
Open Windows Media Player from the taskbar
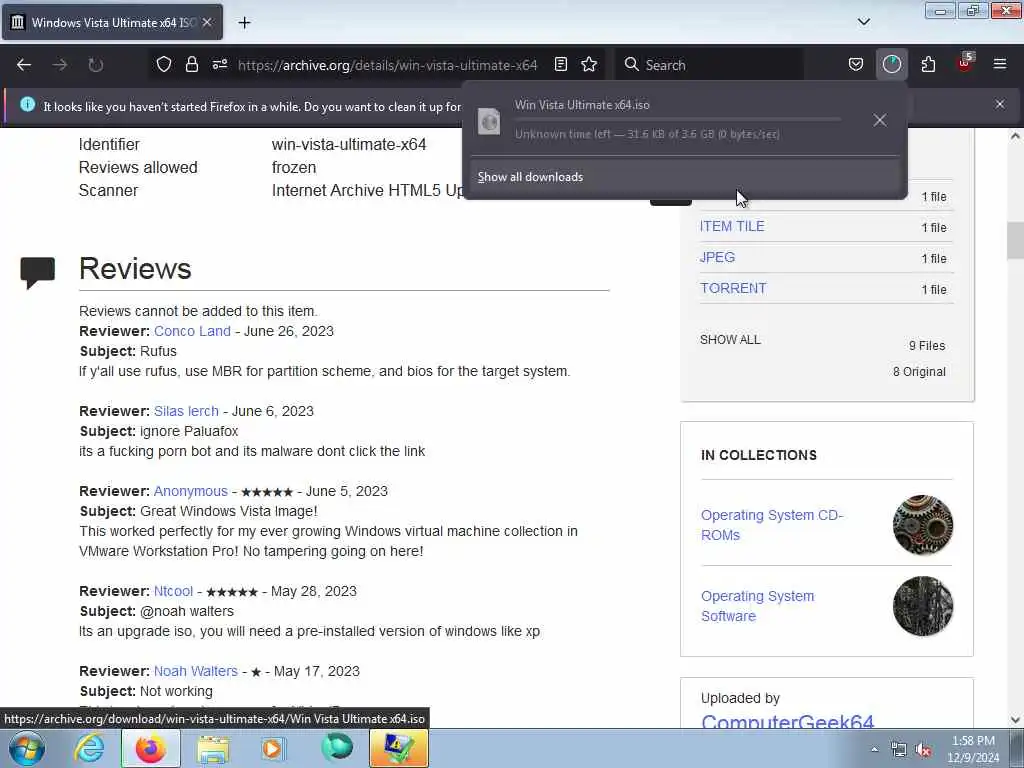[x=273, y=748]
